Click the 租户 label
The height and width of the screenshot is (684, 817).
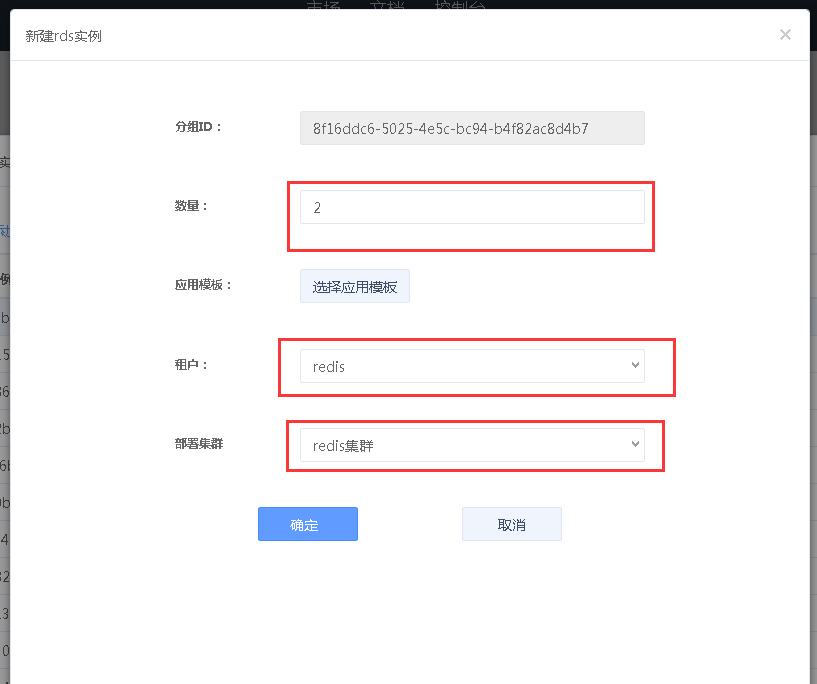point(191,365)
